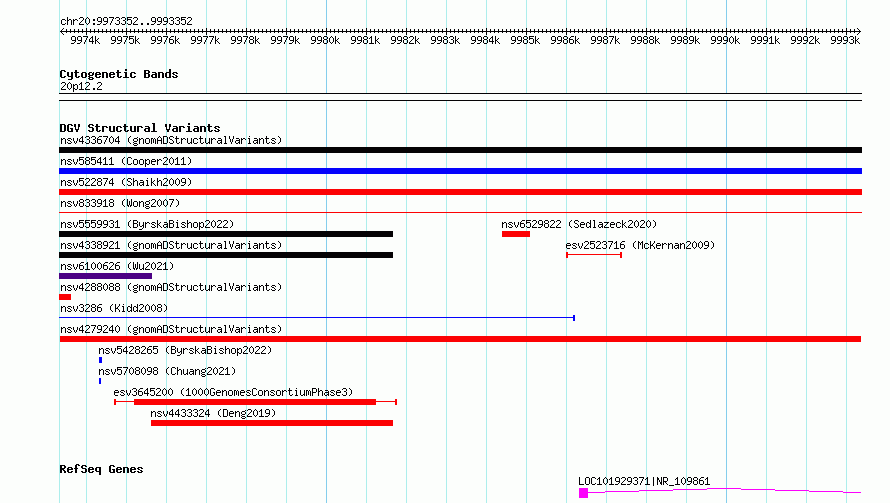Click long red bar under nsv4279240
The image size is (890, 503).
tap(460, 339)
